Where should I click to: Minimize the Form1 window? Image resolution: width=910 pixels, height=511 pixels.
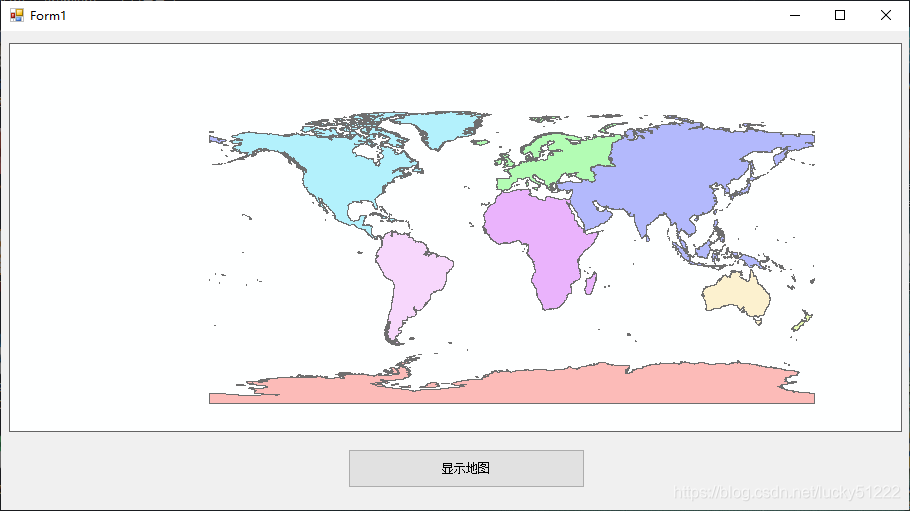tap(795, 15)
